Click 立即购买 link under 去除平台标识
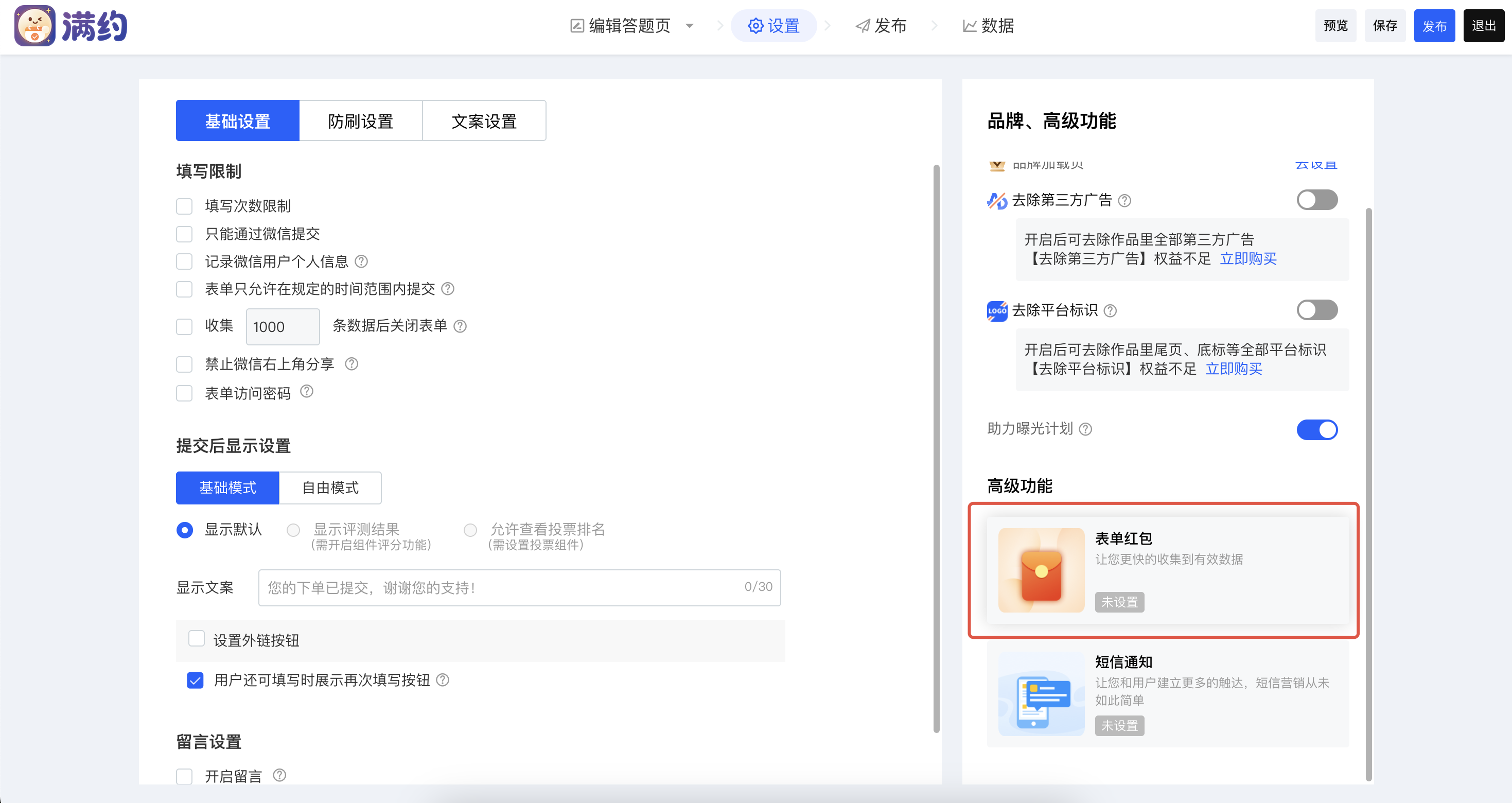Screen dimensions: 1512x803 [x=1233, y=369]
